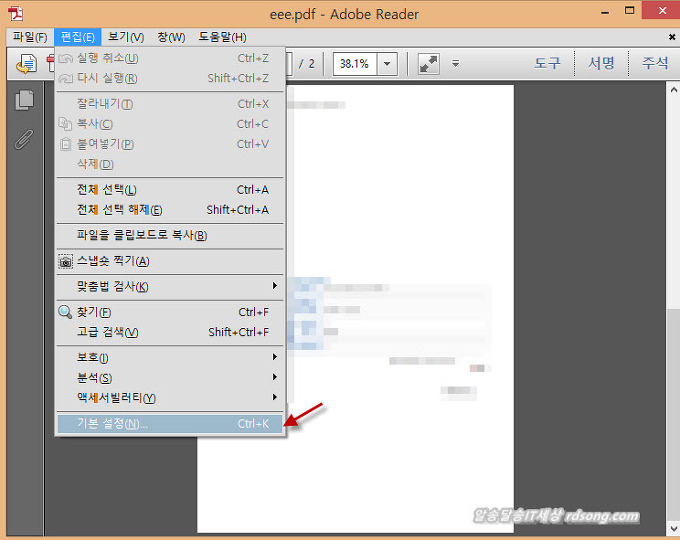The width and height of the screenshot is (680, 540).
Task: Click the snapshot camera icon in menu
Action: [x=66, y=261]
